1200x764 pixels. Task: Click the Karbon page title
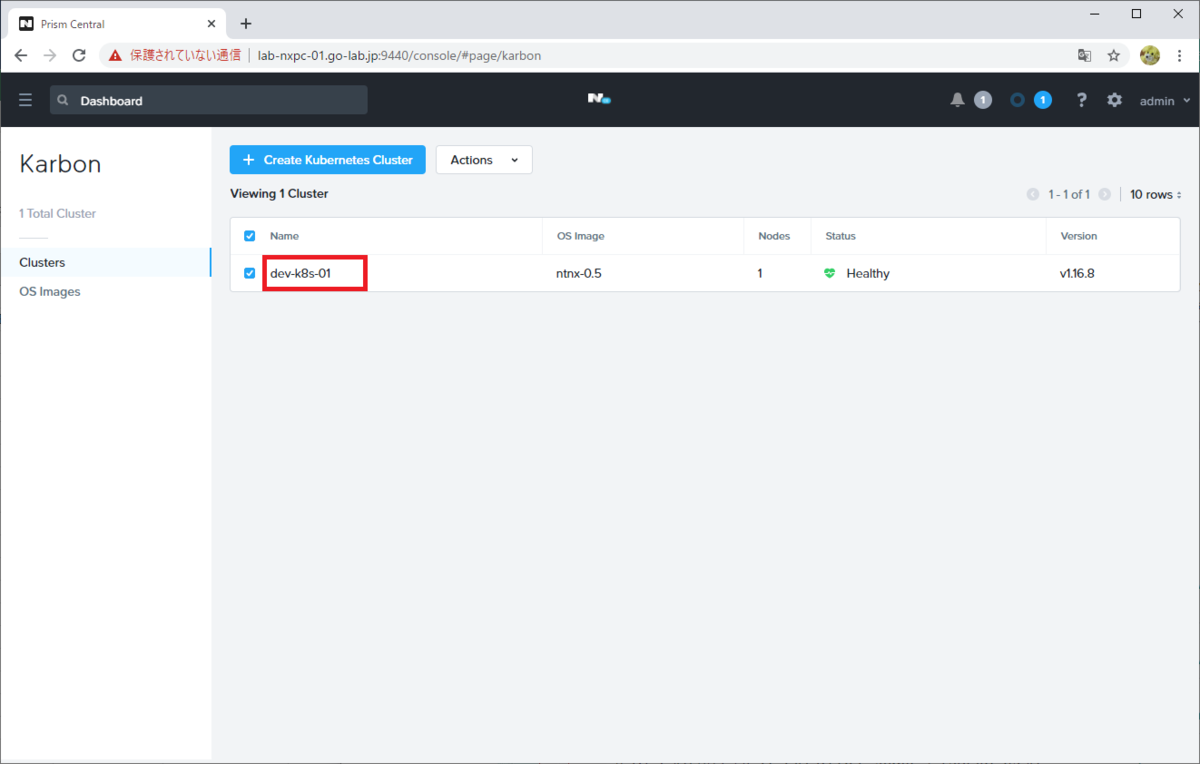tap(60, 164)
